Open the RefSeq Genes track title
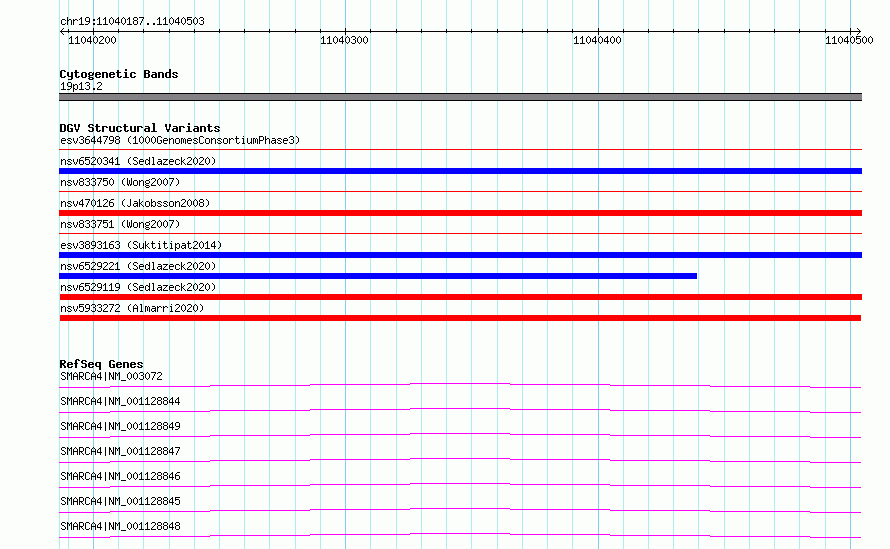Image resolution: width=890 pixels, height=549 pixels. click(x=101, y=364)
